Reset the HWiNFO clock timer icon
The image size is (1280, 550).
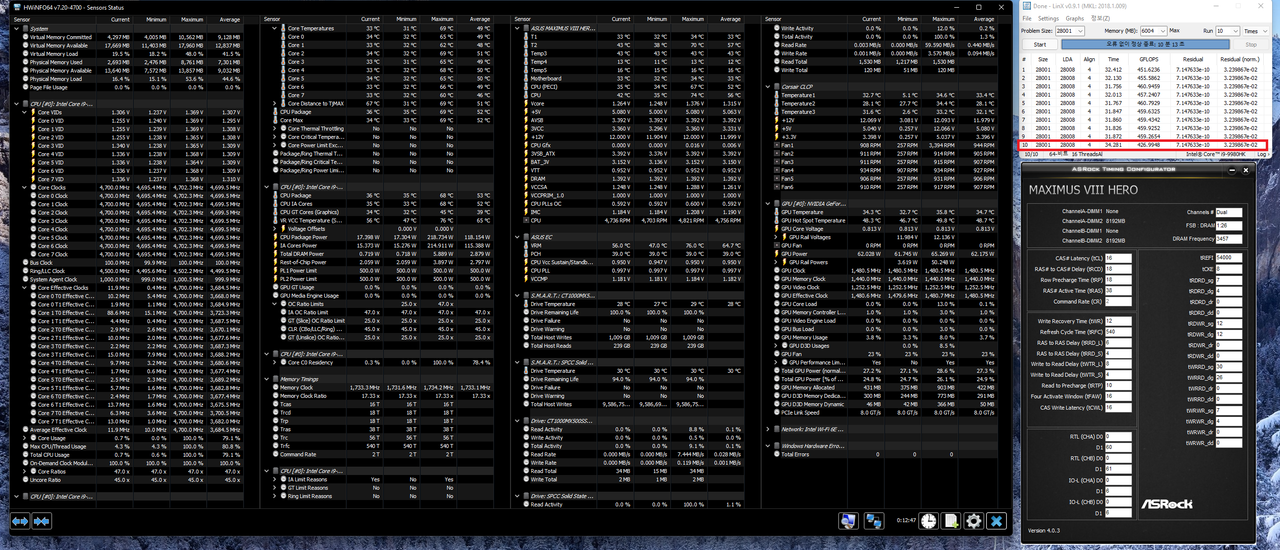[928, 521]
